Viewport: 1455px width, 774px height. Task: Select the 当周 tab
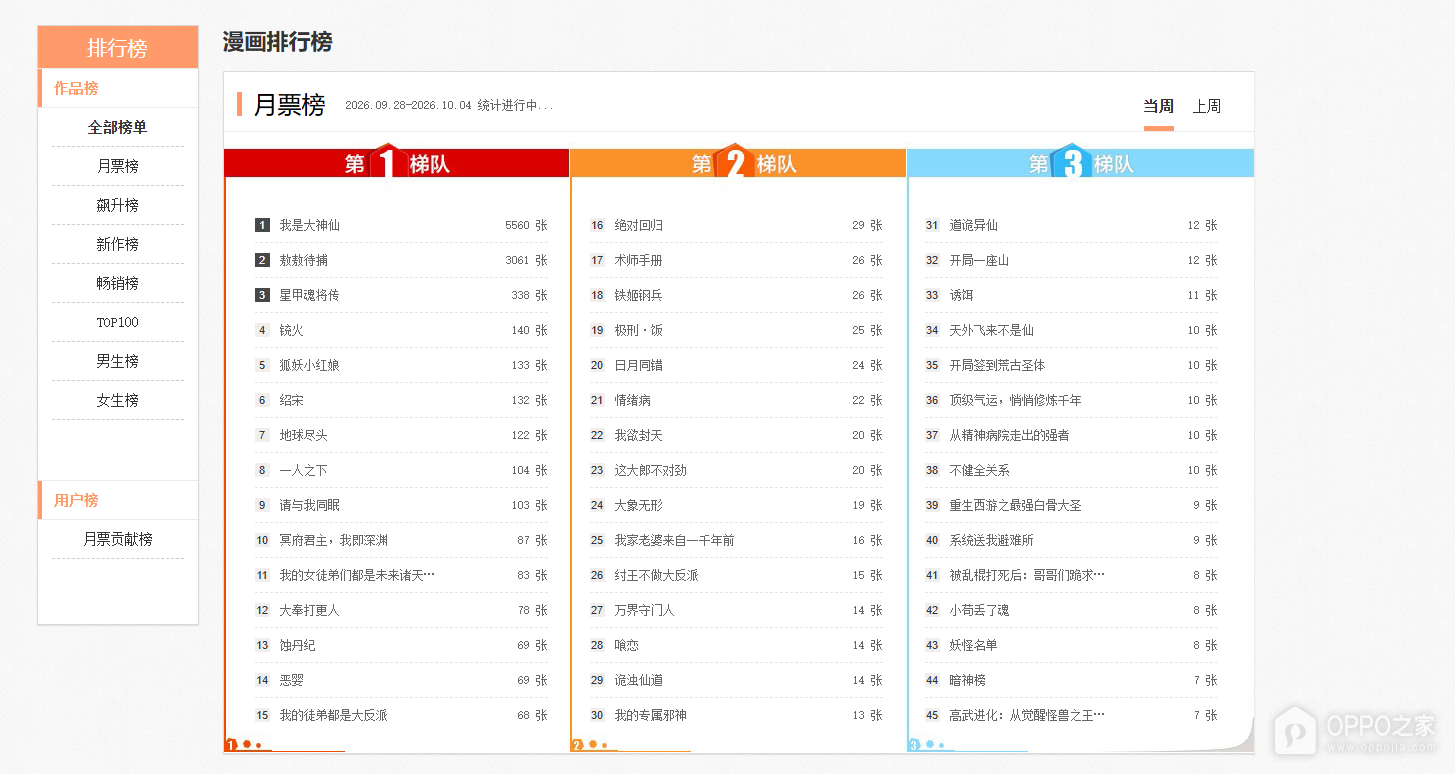click(1159, 106)
